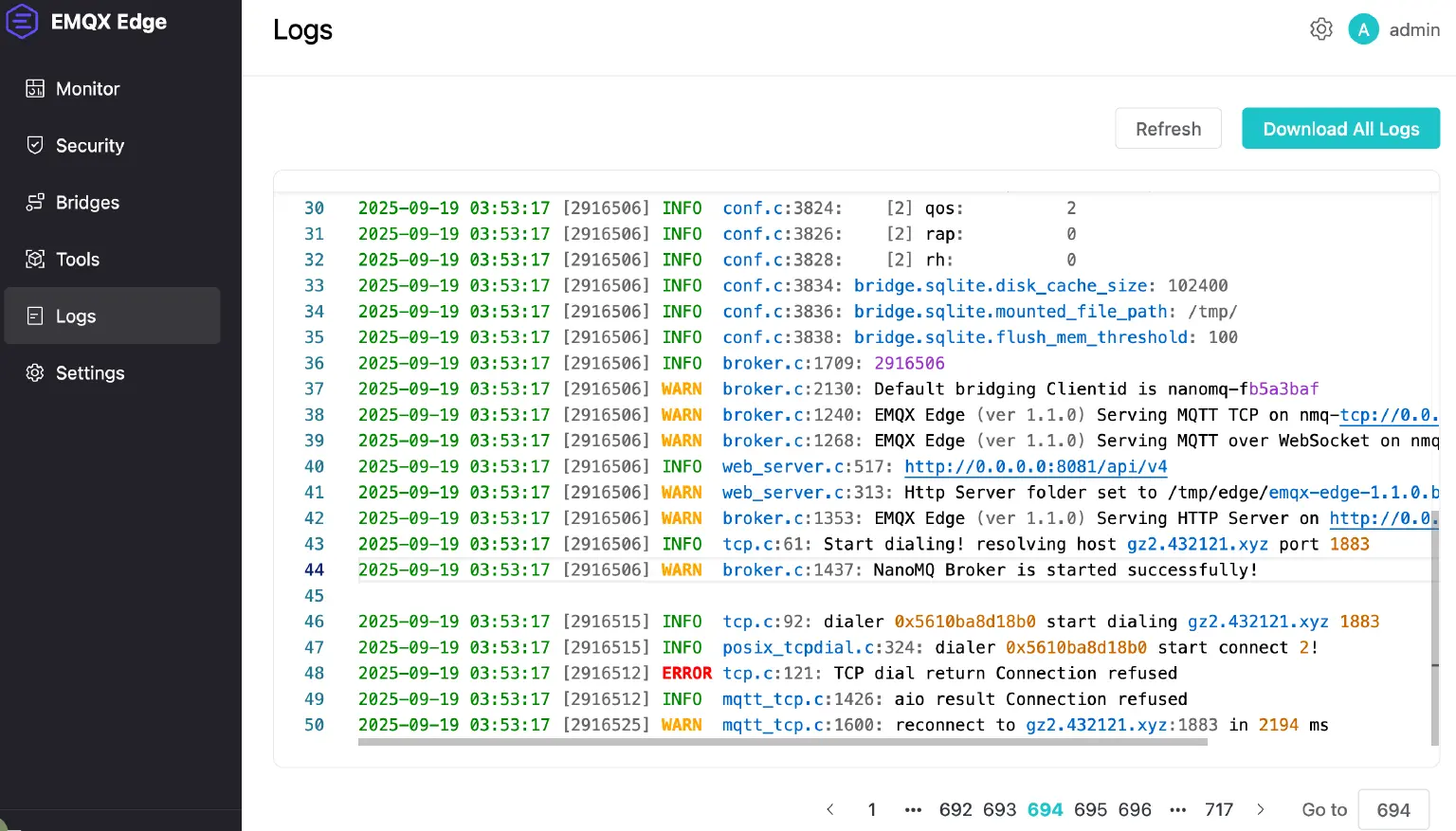Screen dimensions: 1456x831
Task: Open the admin user menu
Action: point(1413,30)
